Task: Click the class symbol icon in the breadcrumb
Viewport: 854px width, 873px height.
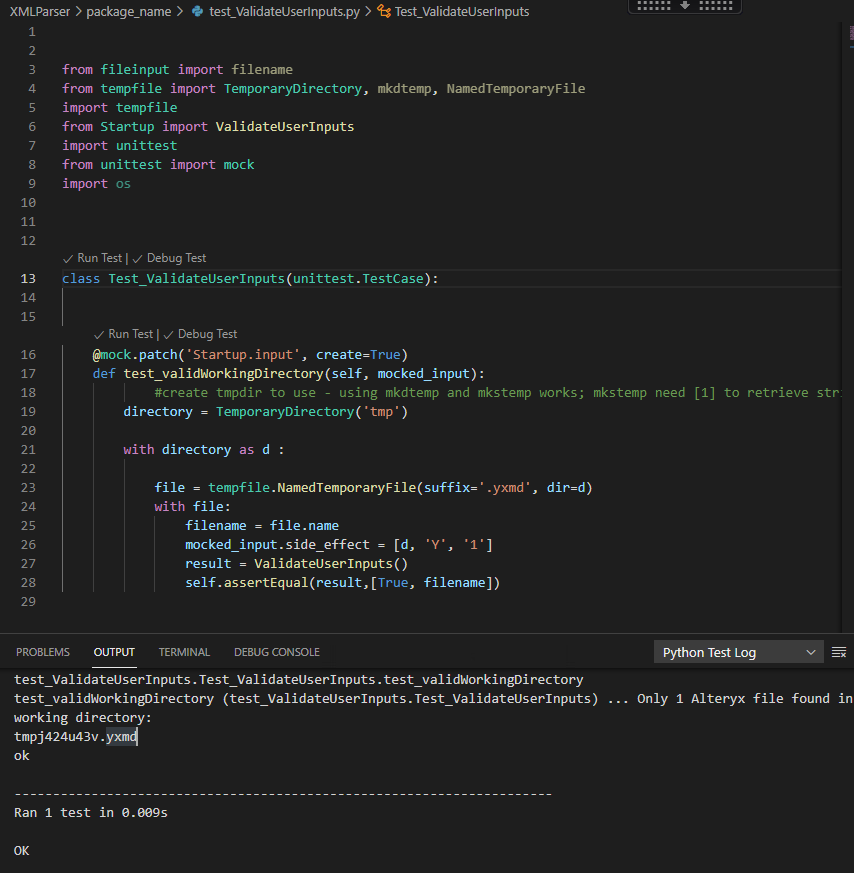Action: coord(384,11)
